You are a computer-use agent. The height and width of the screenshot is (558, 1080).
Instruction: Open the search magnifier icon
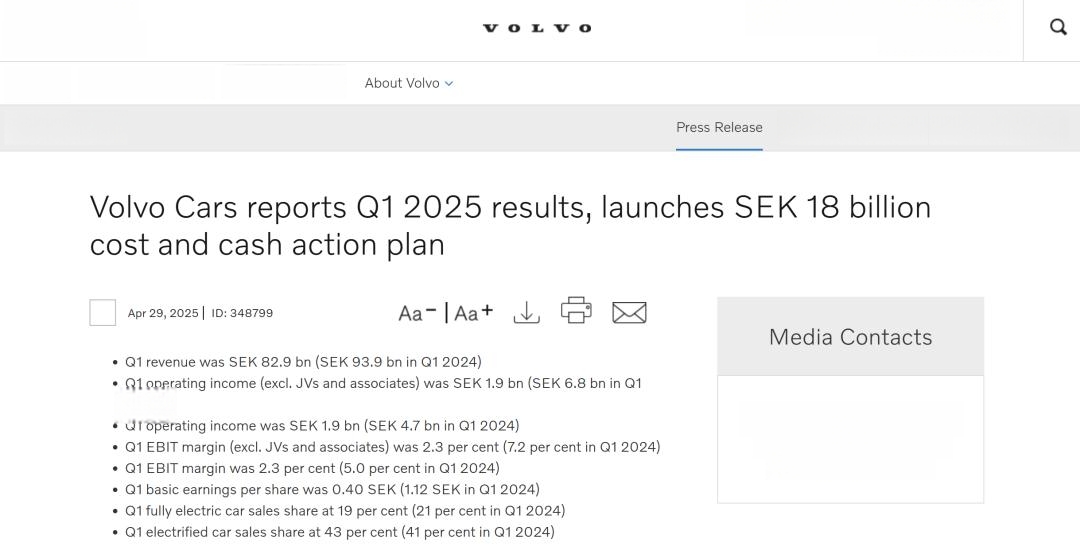click(x=1058, y=28)
